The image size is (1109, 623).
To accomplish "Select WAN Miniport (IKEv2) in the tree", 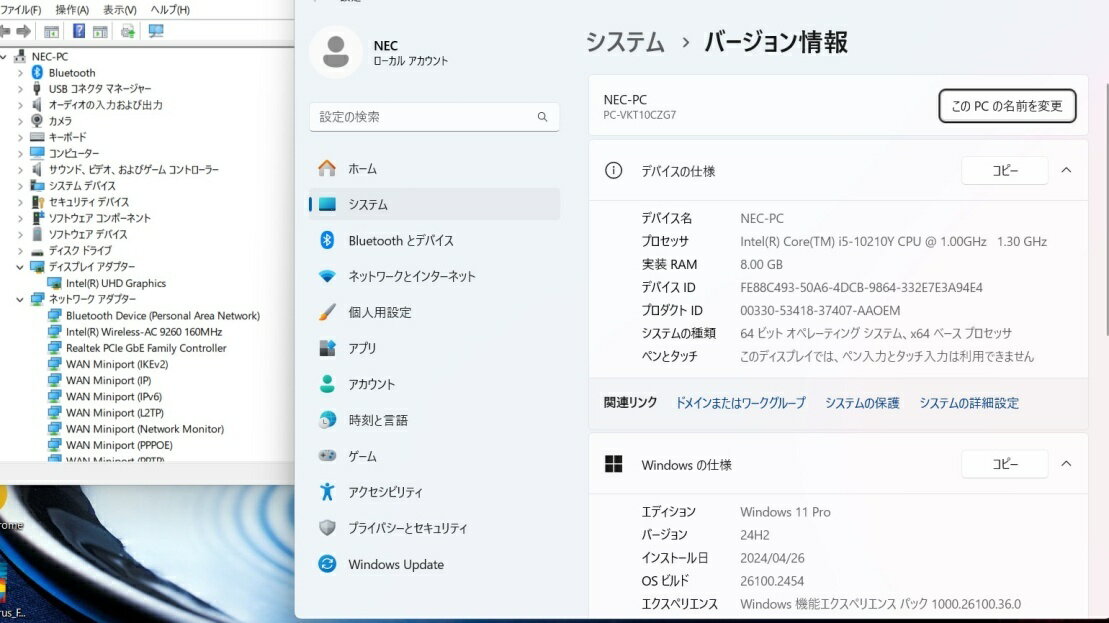I will click(x=117, y=364).
